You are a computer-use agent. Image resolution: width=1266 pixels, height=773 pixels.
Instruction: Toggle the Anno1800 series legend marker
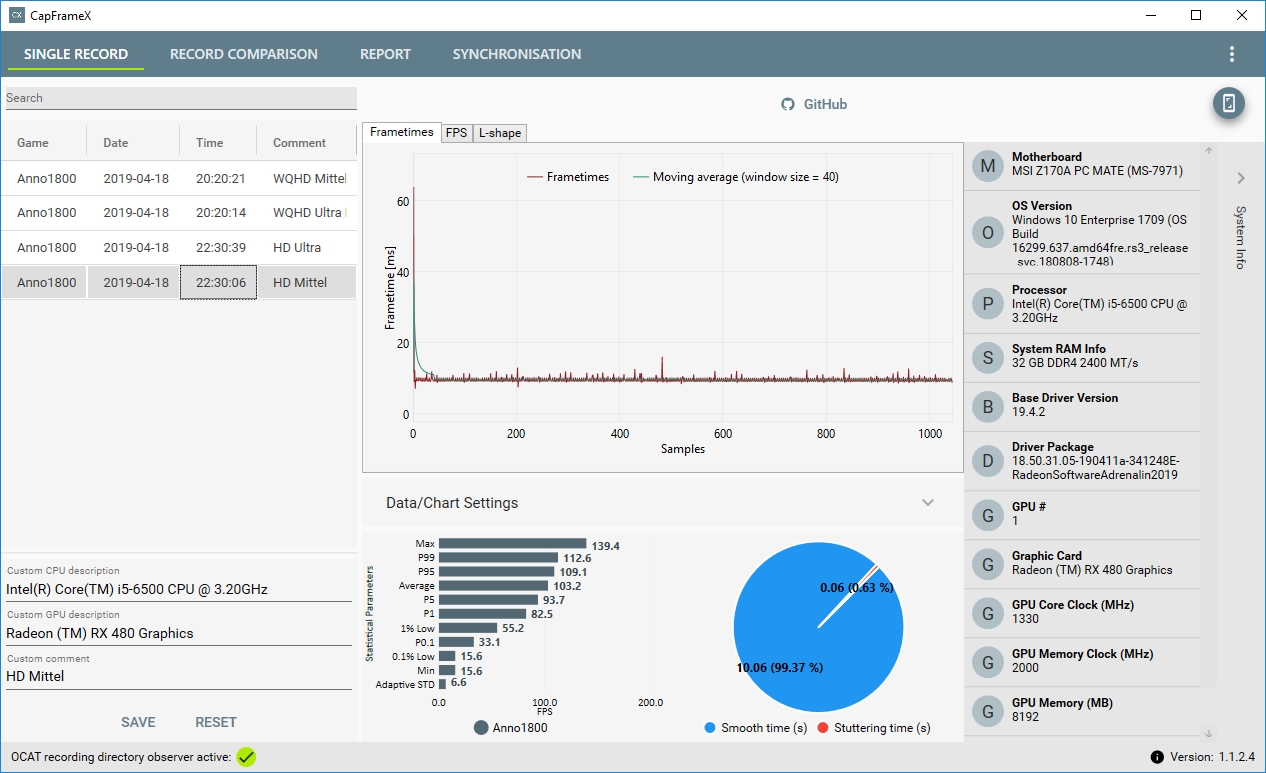pyautogui.click(x=481, y=728)
